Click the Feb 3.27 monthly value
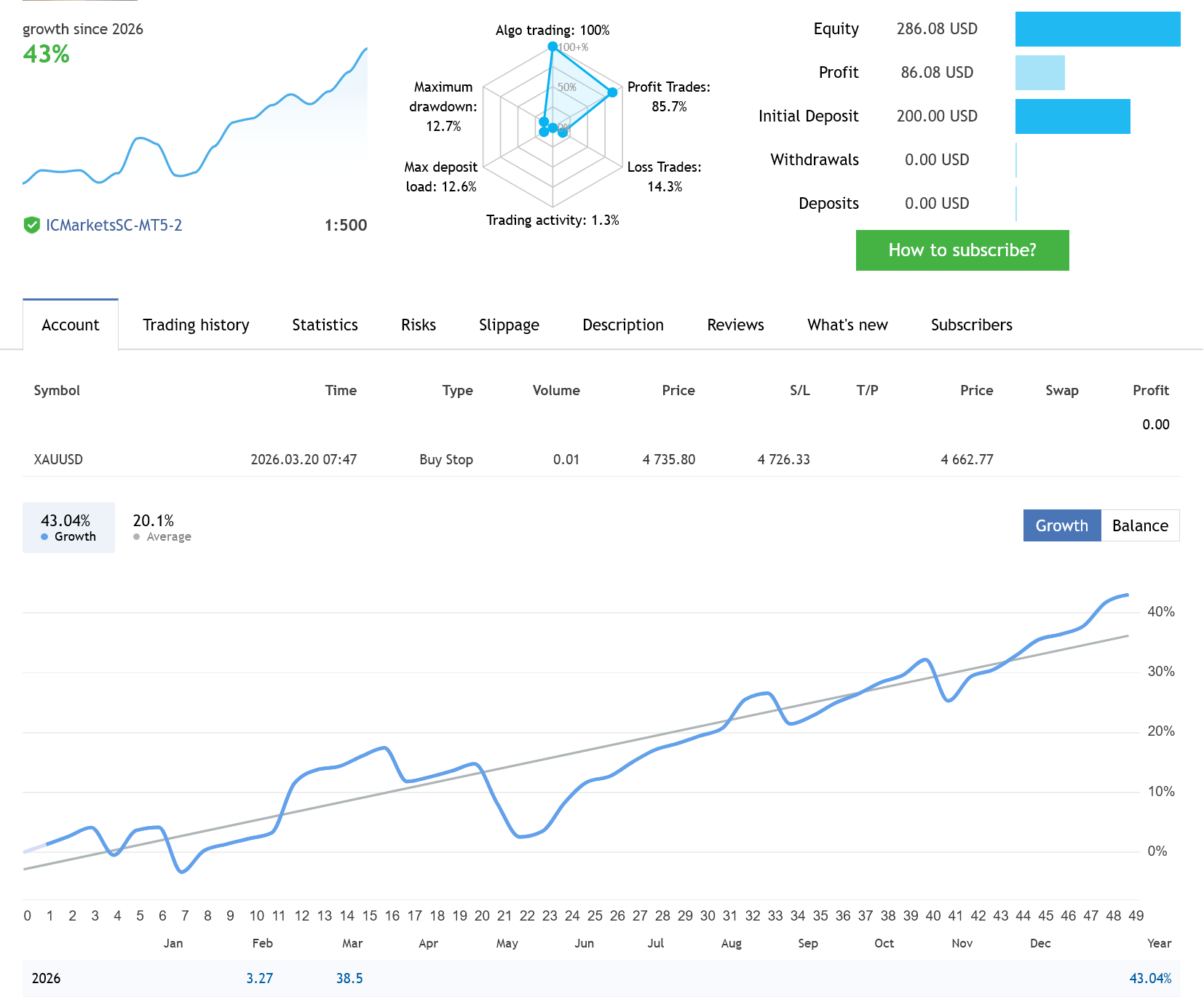The width and height of the screenshot is (1204, 1005). [x=259, y=979]
